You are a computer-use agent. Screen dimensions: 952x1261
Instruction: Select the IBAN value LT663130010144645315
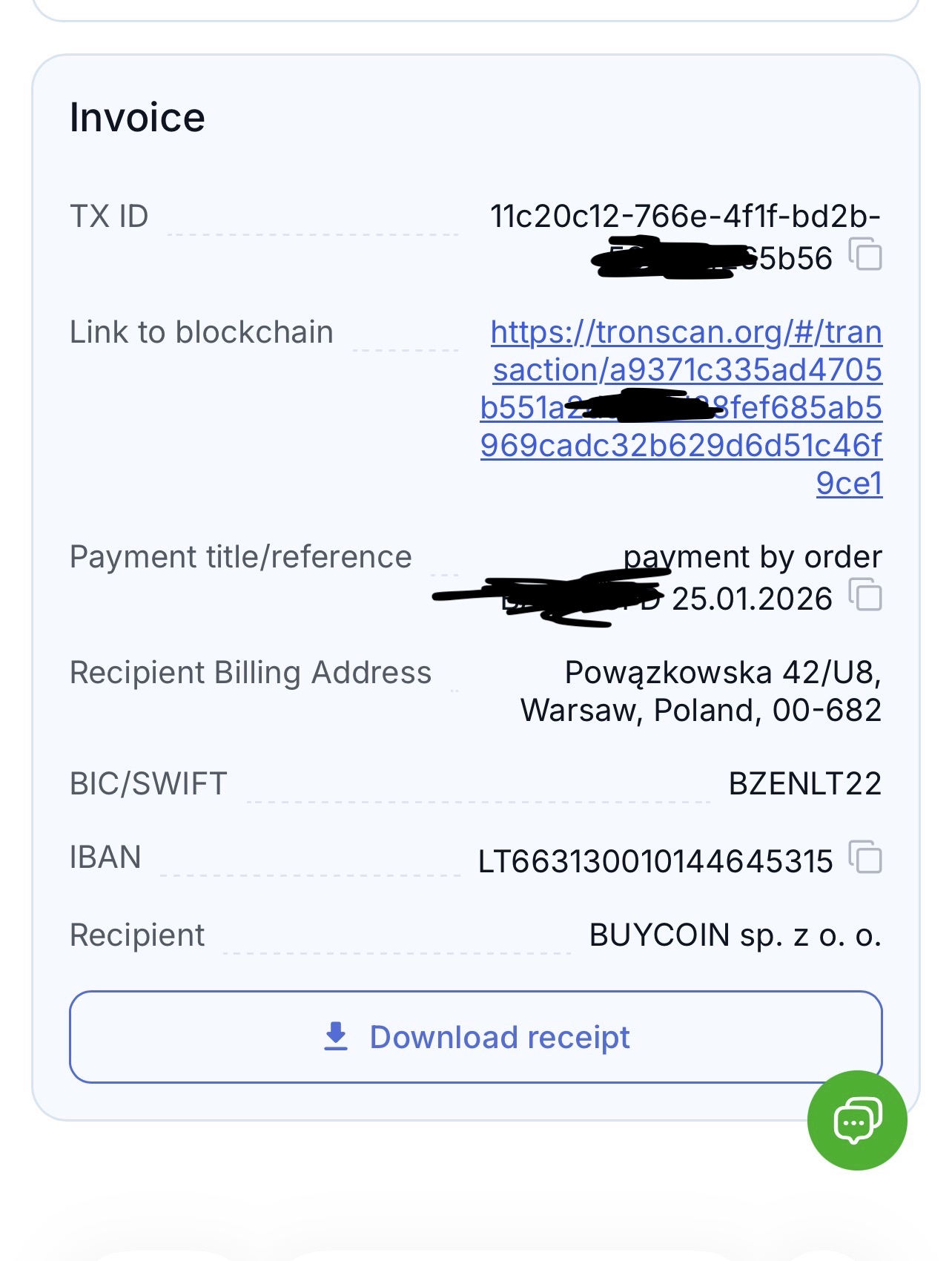click(x=655, y=861)
